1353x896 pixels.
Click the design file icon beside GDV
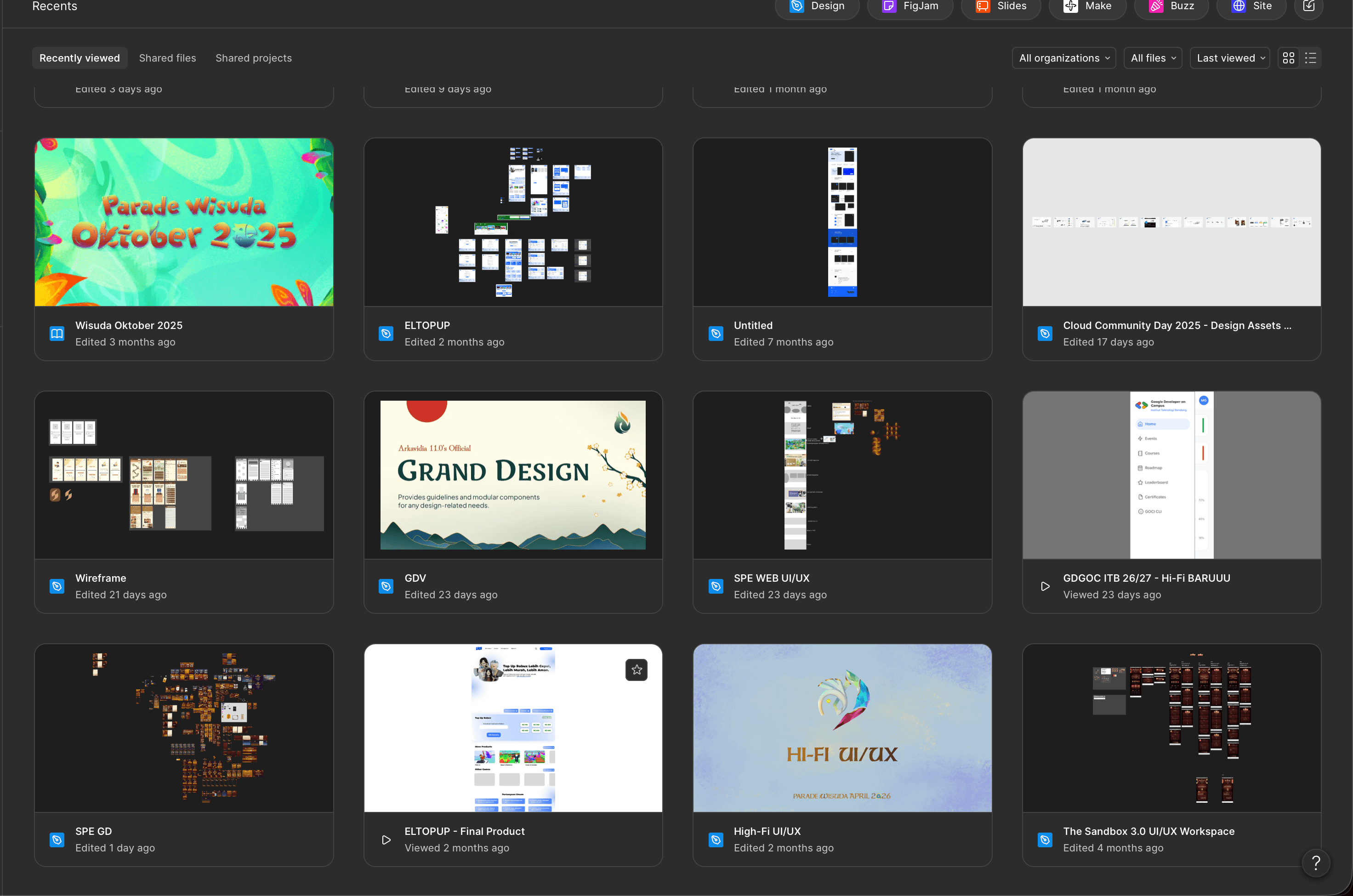tap(386, 586)
